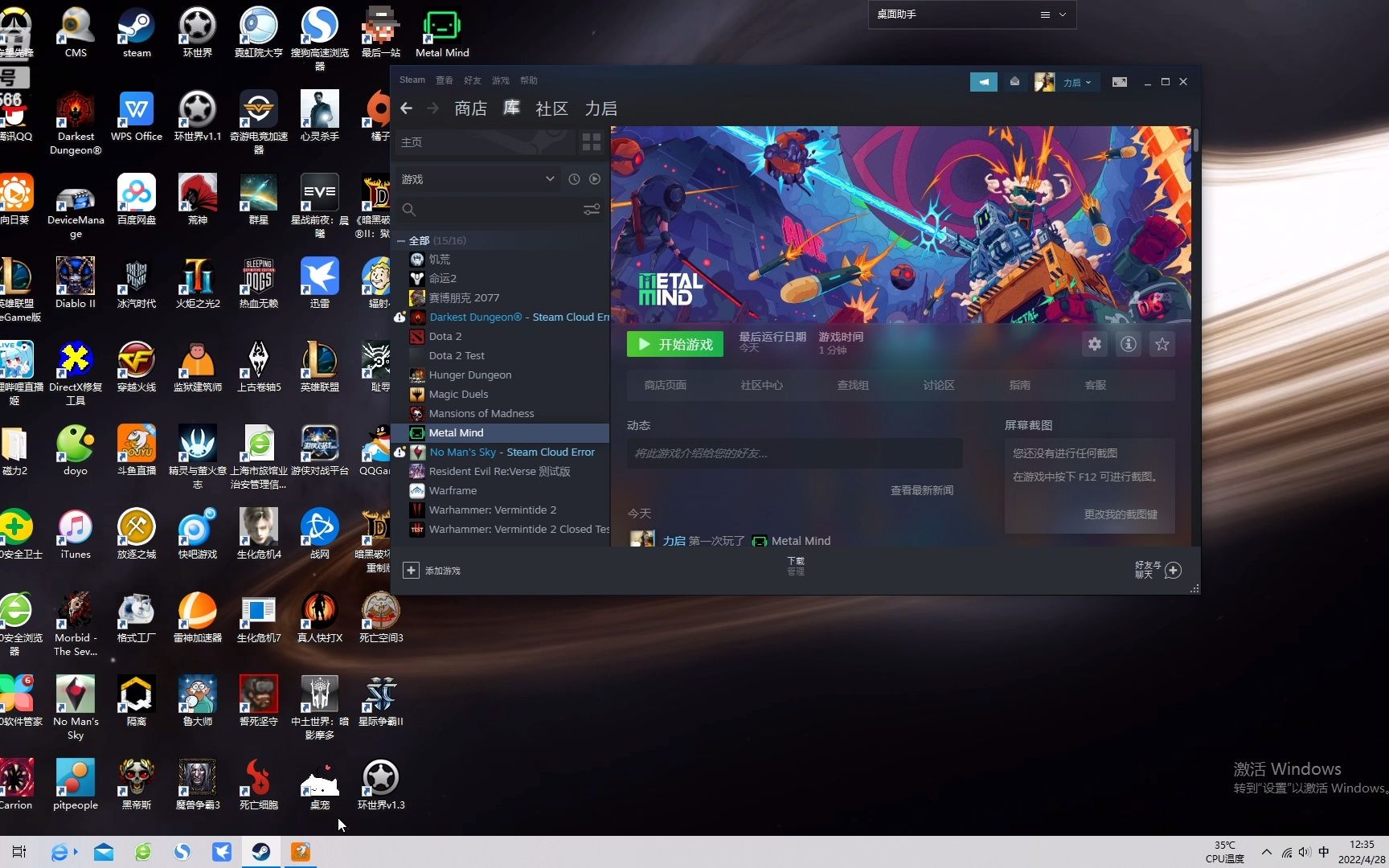The width and height of the screenshot is (1389, 868).
Task: Collapse the 全部 game list section
Action: pyautogui.click(x=401, y=240)
